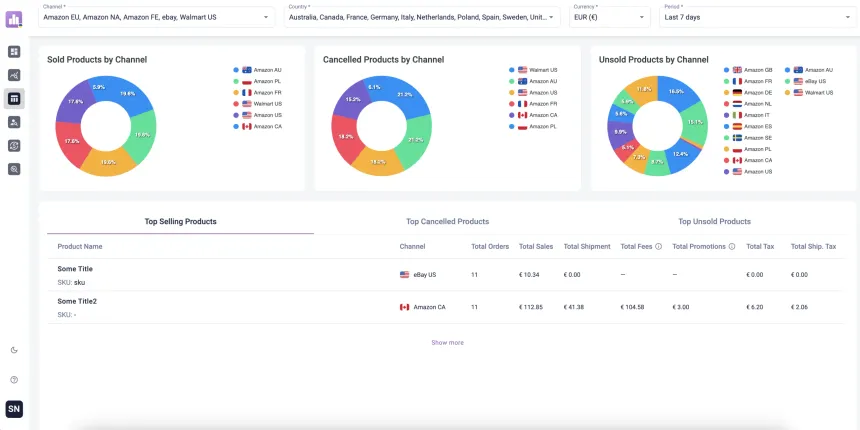The image size is (860, 430).
Task: Open the Currency EUR dropdown
Action: [x=609, y=17]
